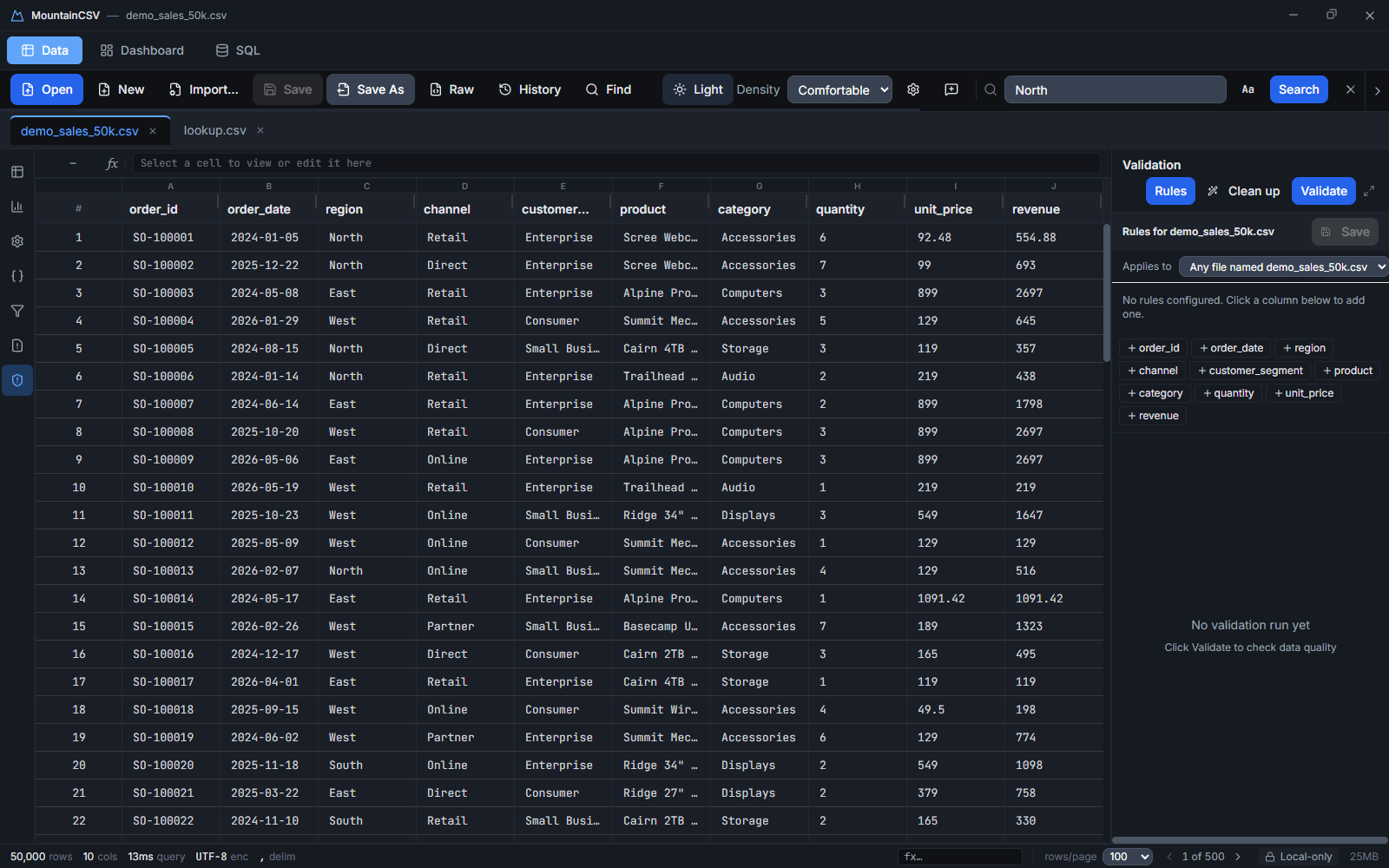Click the vertical table scrollbar
Screen dimensions: 1389x868
(x=1107, y=293)
